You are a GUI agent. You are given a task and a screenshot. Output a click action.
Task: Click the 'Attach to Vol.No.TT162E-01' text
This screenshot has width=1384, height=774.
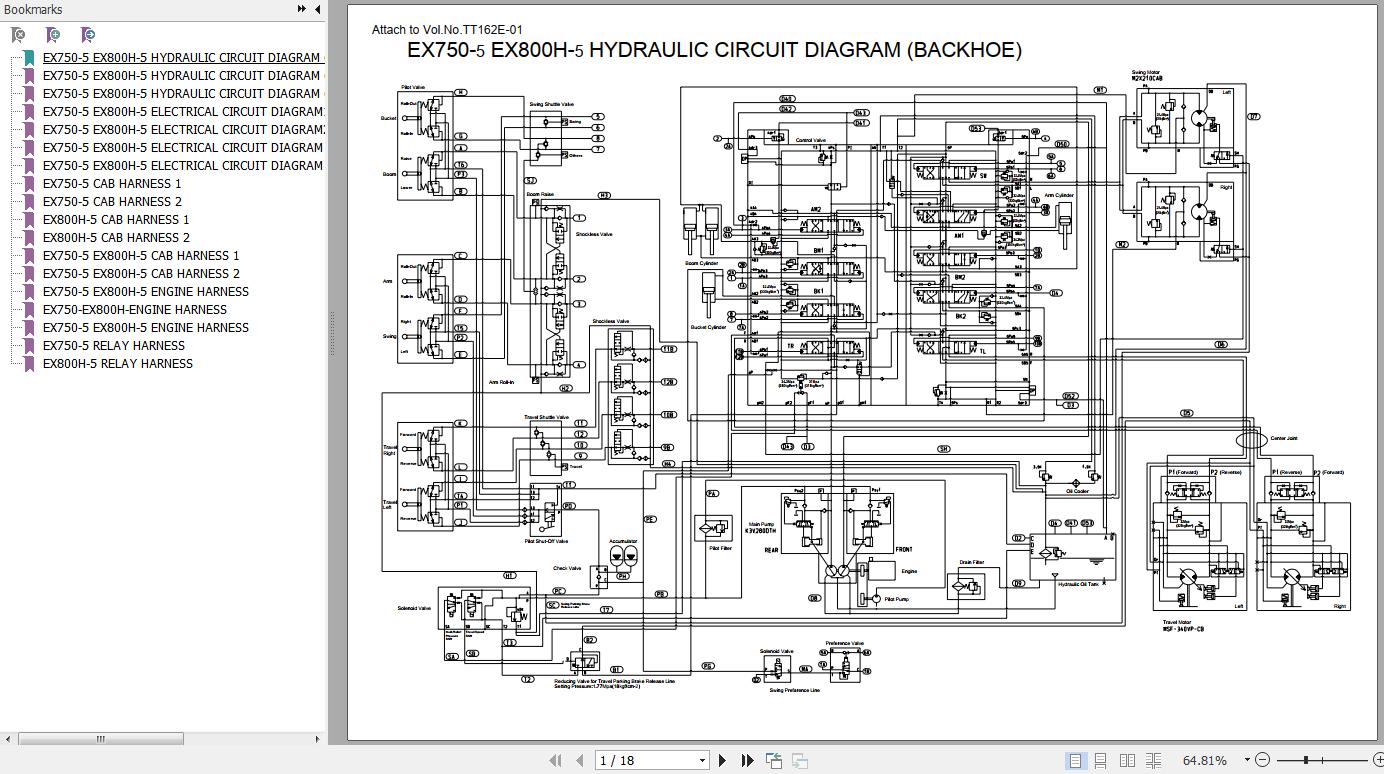(x=447, y=30)
